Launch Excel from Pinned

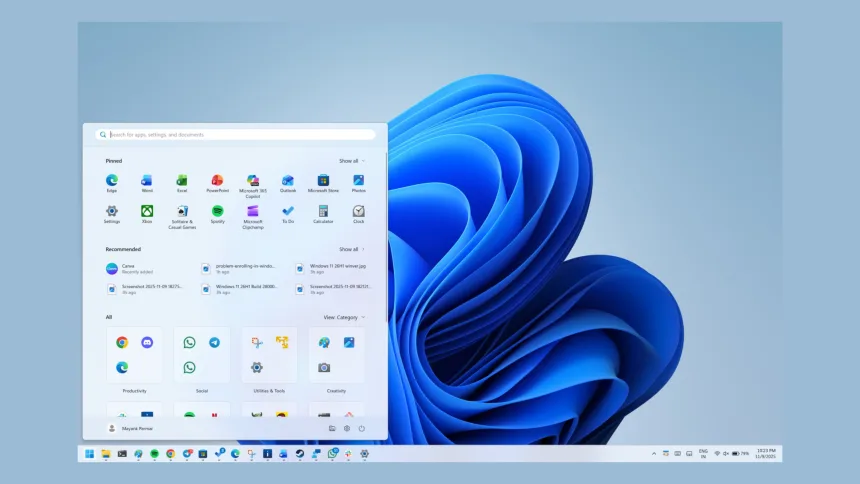point(182,183)
